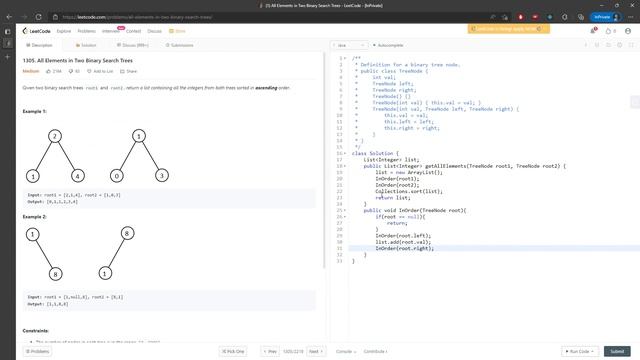Click the red extension icon in browser toolbar
This screenshot has width=640, height=360.
(520, 17)
